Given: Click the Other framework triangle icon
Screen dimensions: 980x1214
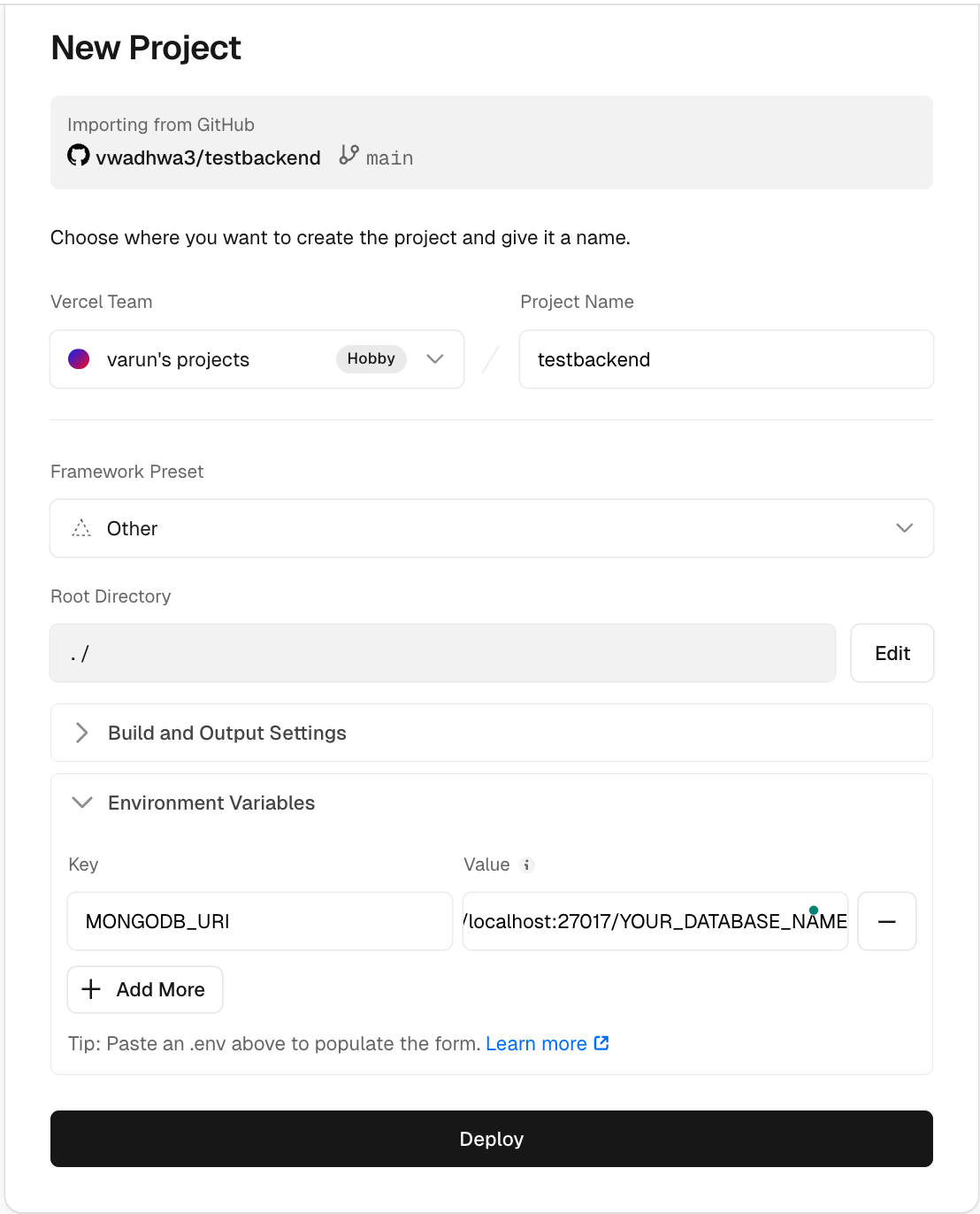Looking at the screenshot, I should click(81, 528).
